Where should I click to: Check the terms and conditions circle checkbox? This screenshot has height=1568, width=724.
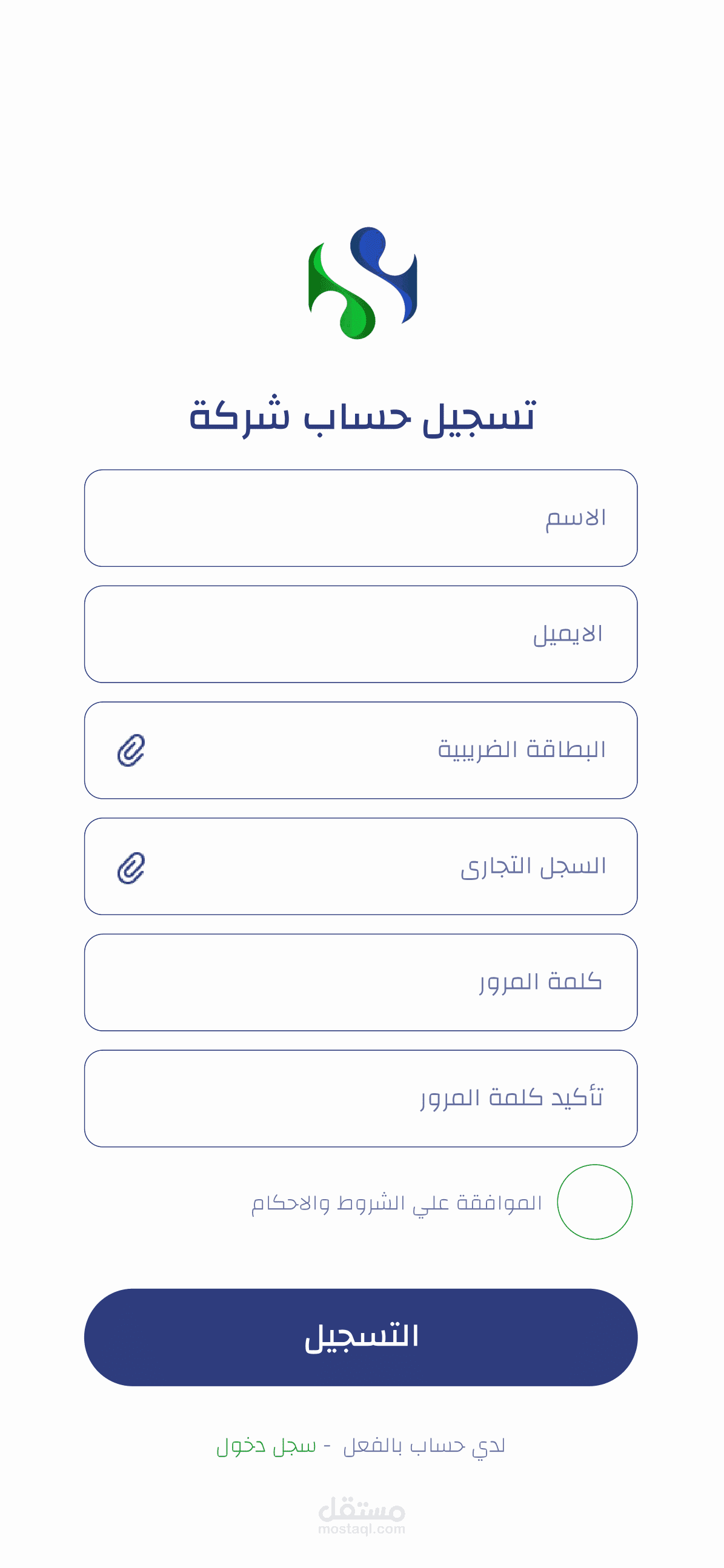[594, 1202]
